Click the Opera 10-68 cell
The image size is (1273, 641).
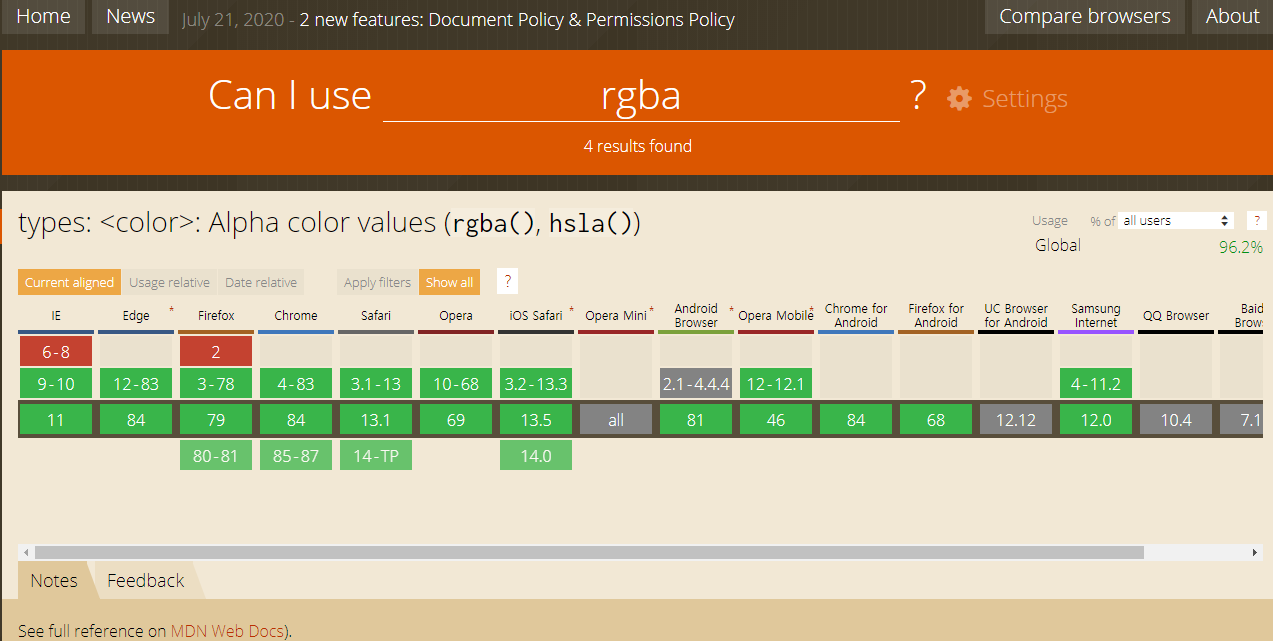456,383
